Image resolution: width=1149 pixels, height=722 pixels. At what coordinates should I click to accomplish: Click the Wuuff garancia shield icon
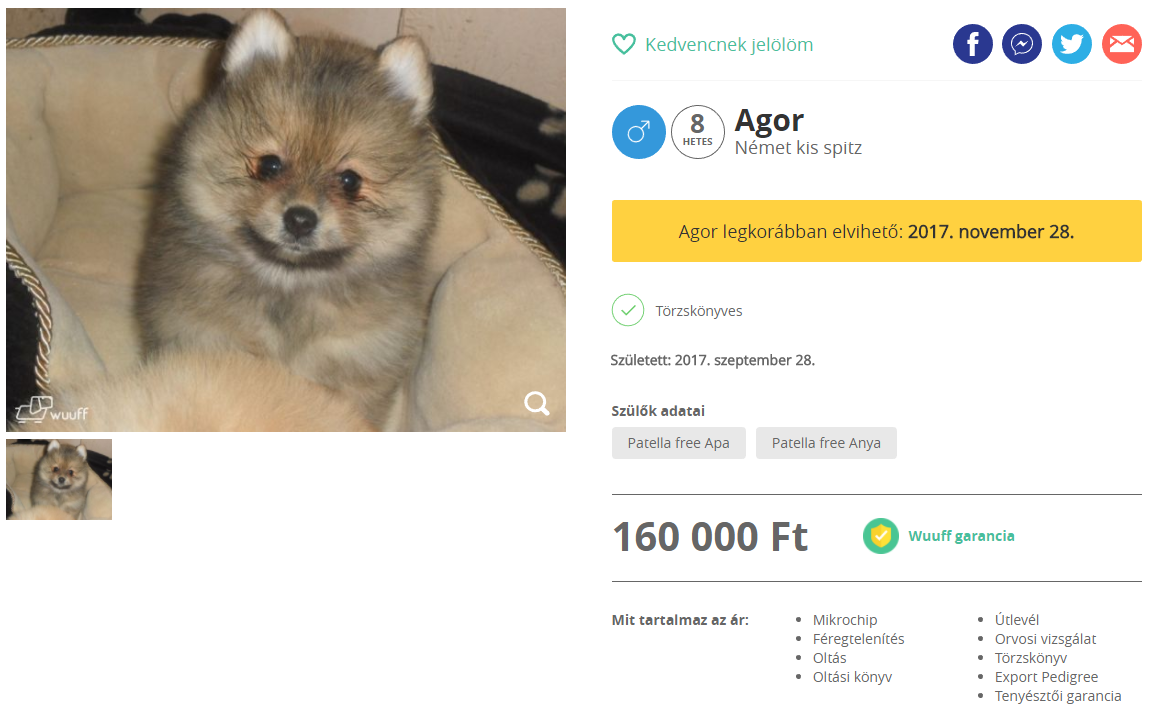point(881,536)
